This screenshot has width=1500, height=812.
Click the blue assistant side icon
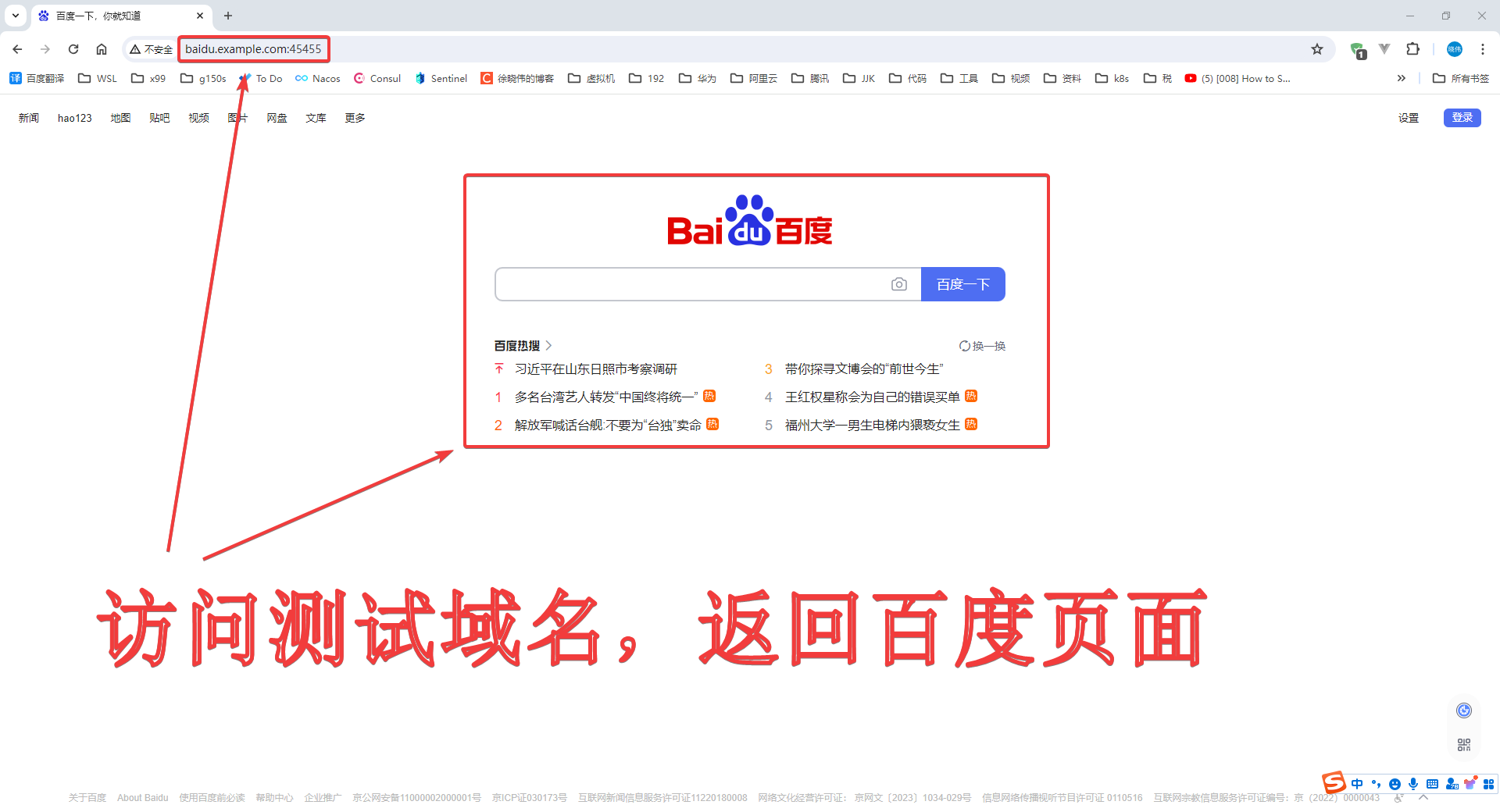pos(1464,710)
